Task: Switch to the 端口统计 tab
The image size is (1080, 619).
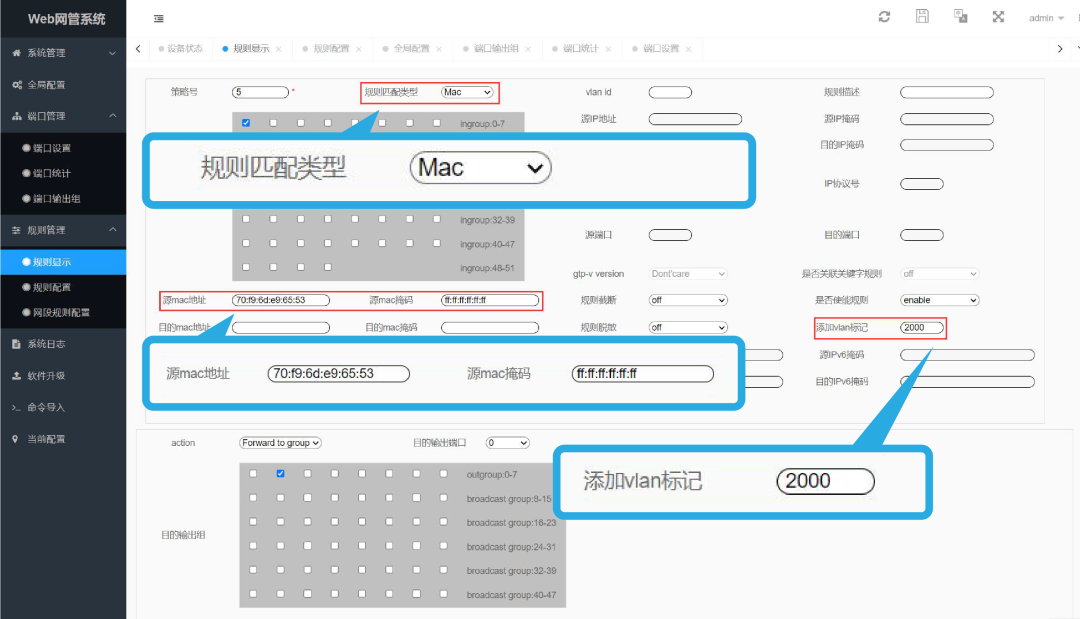Action: (x=581, y=49)
